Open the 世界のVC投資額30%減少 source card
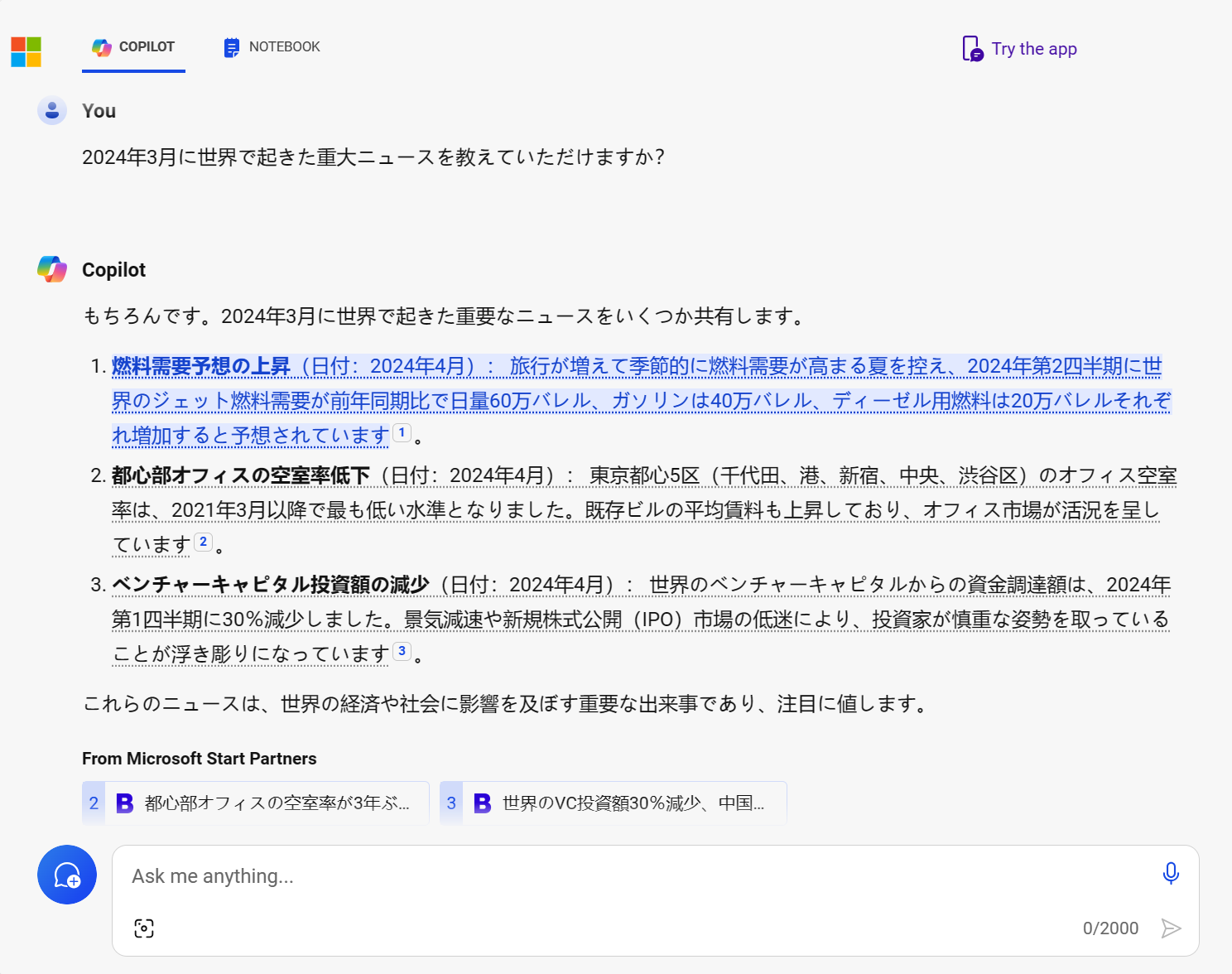Image resolution: width=1232 pixels, height=974 pixels. [613, 803]
